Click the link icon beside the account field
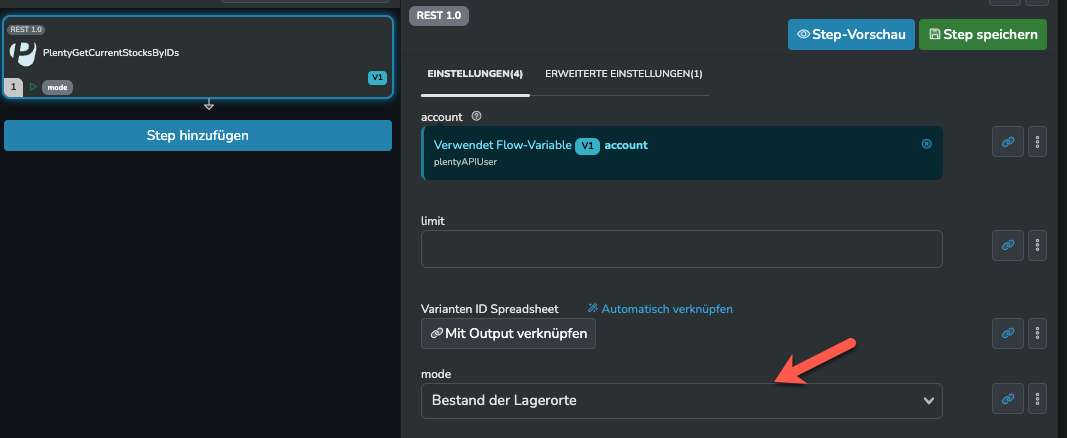Screen dimensions: 1067x438 click(x=1007, y=142)
